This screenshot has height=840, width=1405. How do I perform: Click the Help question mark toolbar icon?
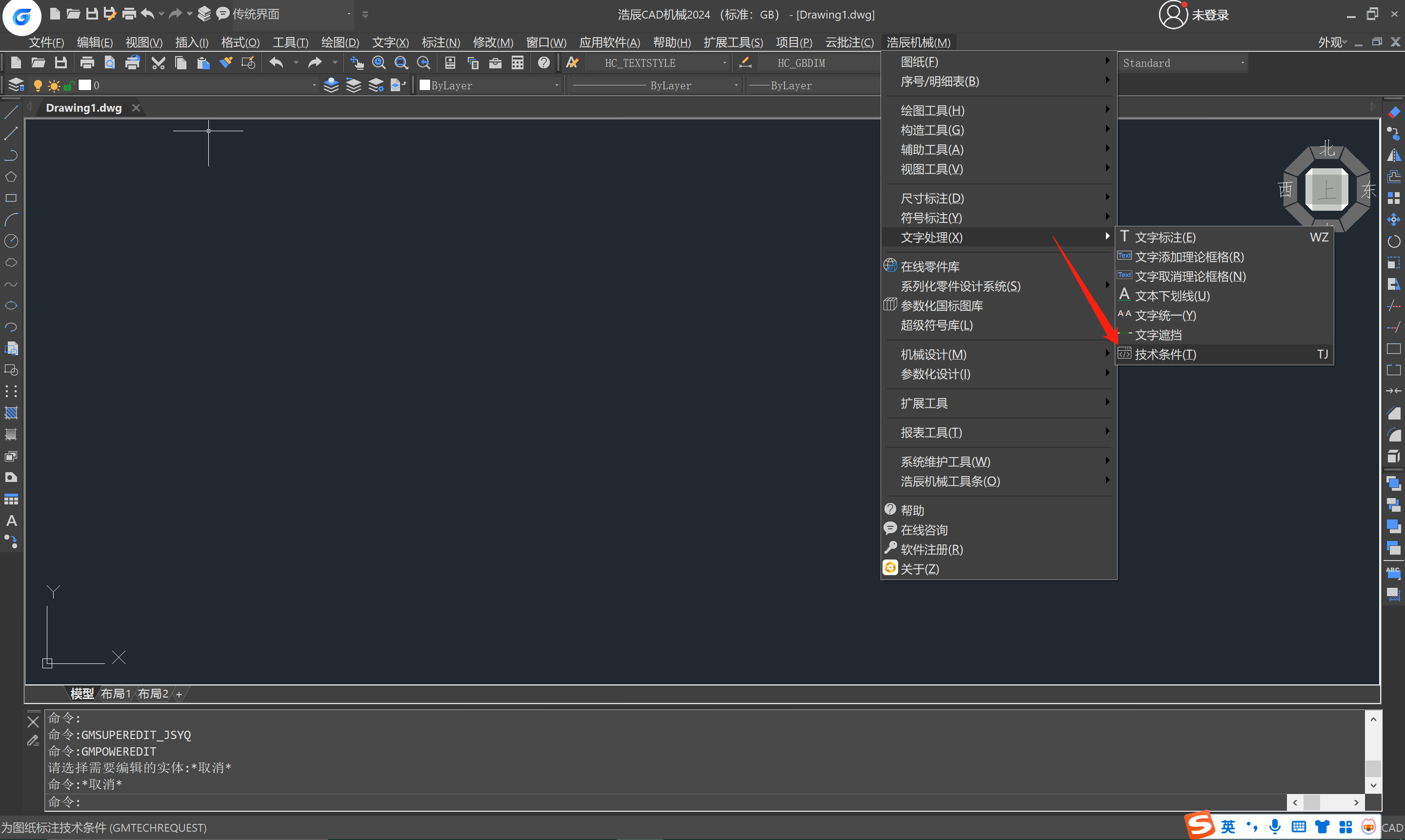coord(543,63)
